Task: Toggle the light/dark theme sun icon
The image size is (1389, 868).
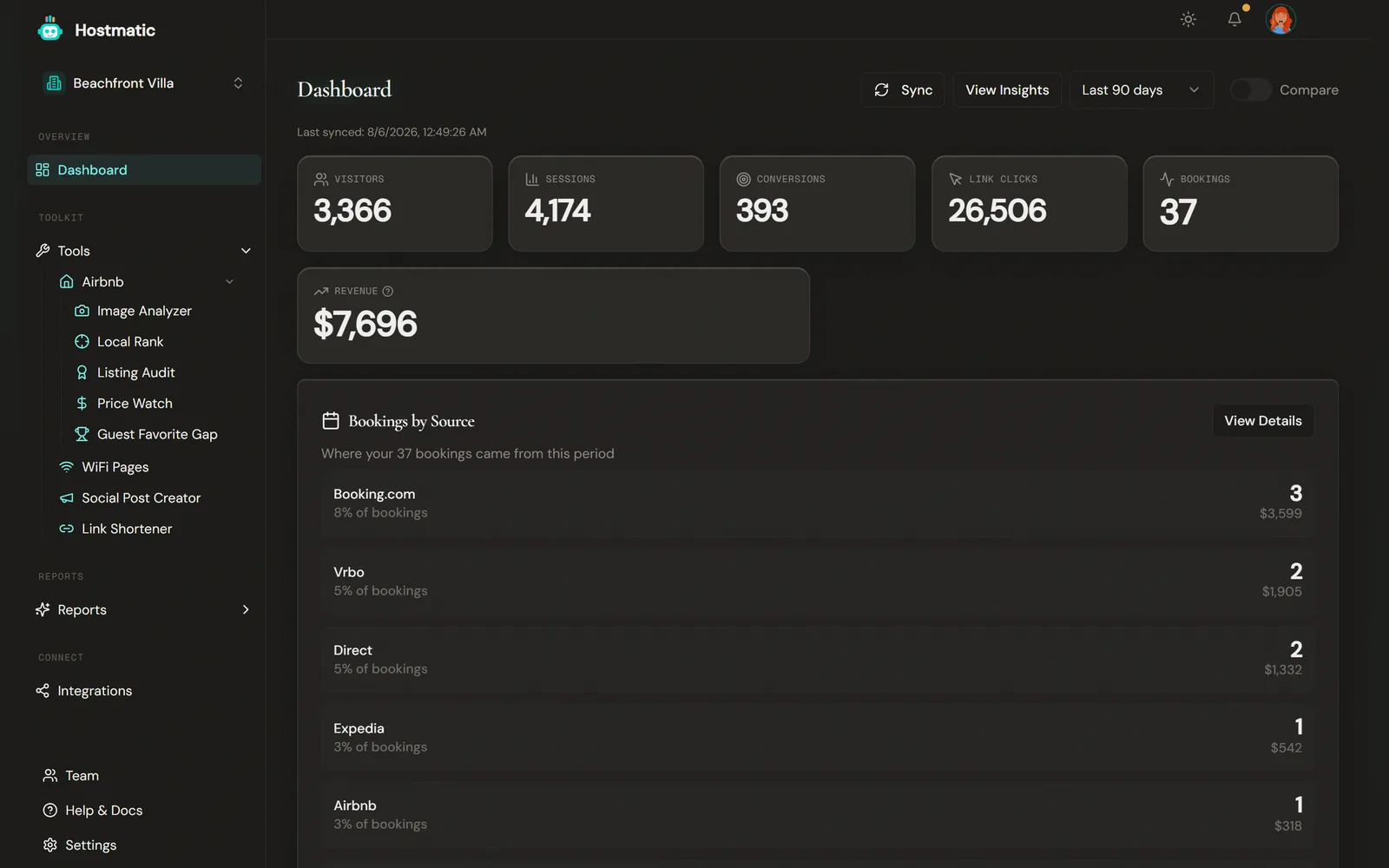Action: click(1188, 19)
